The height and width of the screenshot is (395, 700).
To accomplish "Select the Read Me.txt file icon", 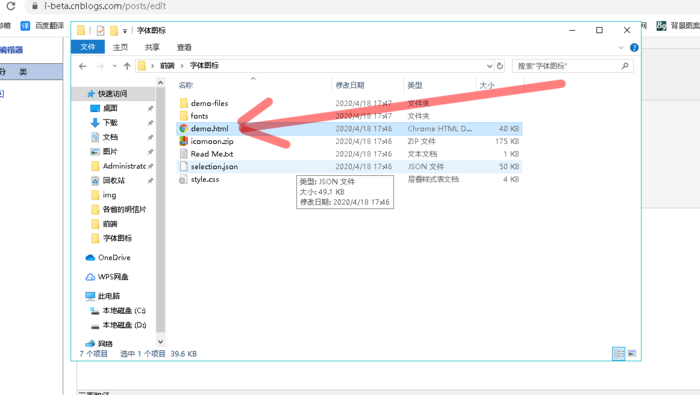I will click(x=183, y=154).
